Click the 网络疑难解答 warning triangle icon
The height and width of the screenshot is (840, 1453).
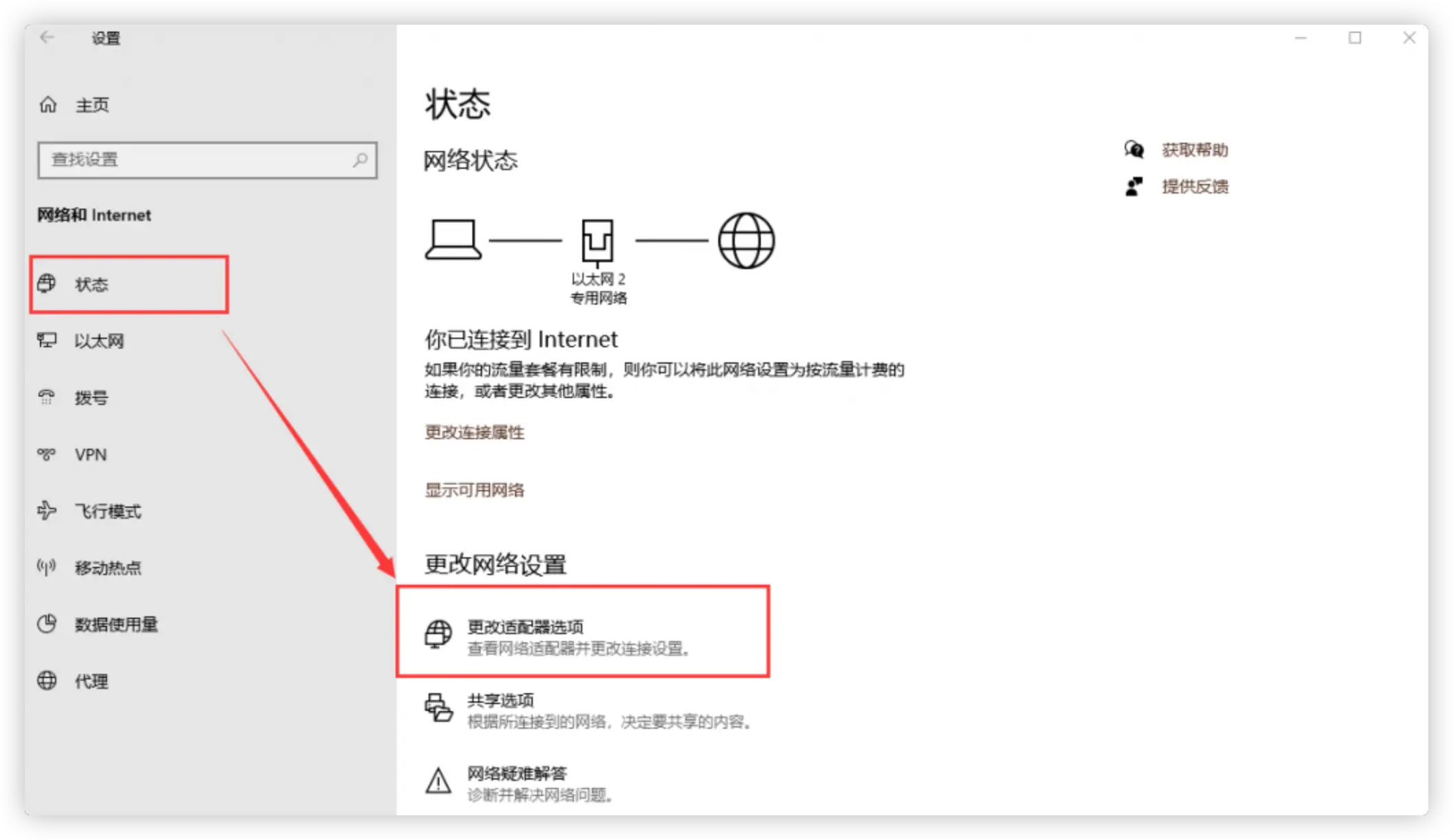[x=438, y=781]
